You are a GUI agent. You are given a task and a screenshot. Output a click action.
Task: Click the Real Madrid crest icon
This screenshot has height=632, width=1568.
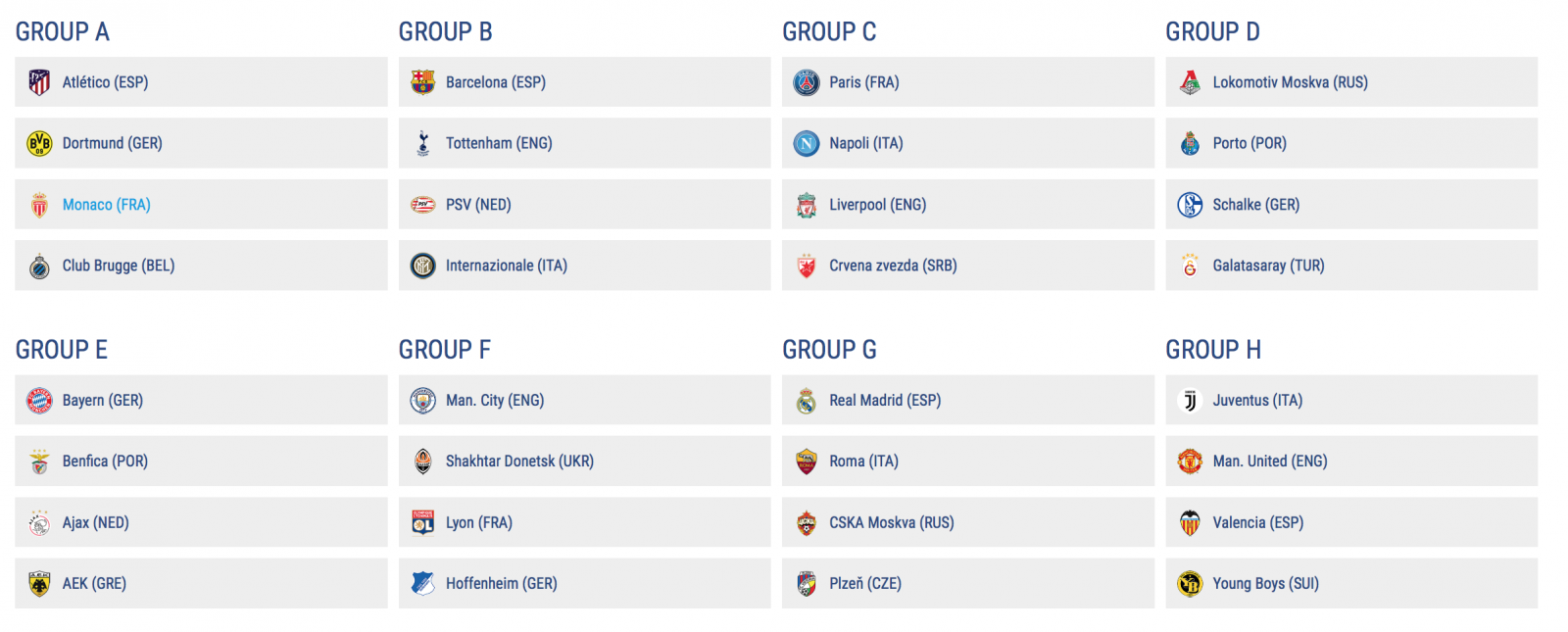[x=806, y=401]
